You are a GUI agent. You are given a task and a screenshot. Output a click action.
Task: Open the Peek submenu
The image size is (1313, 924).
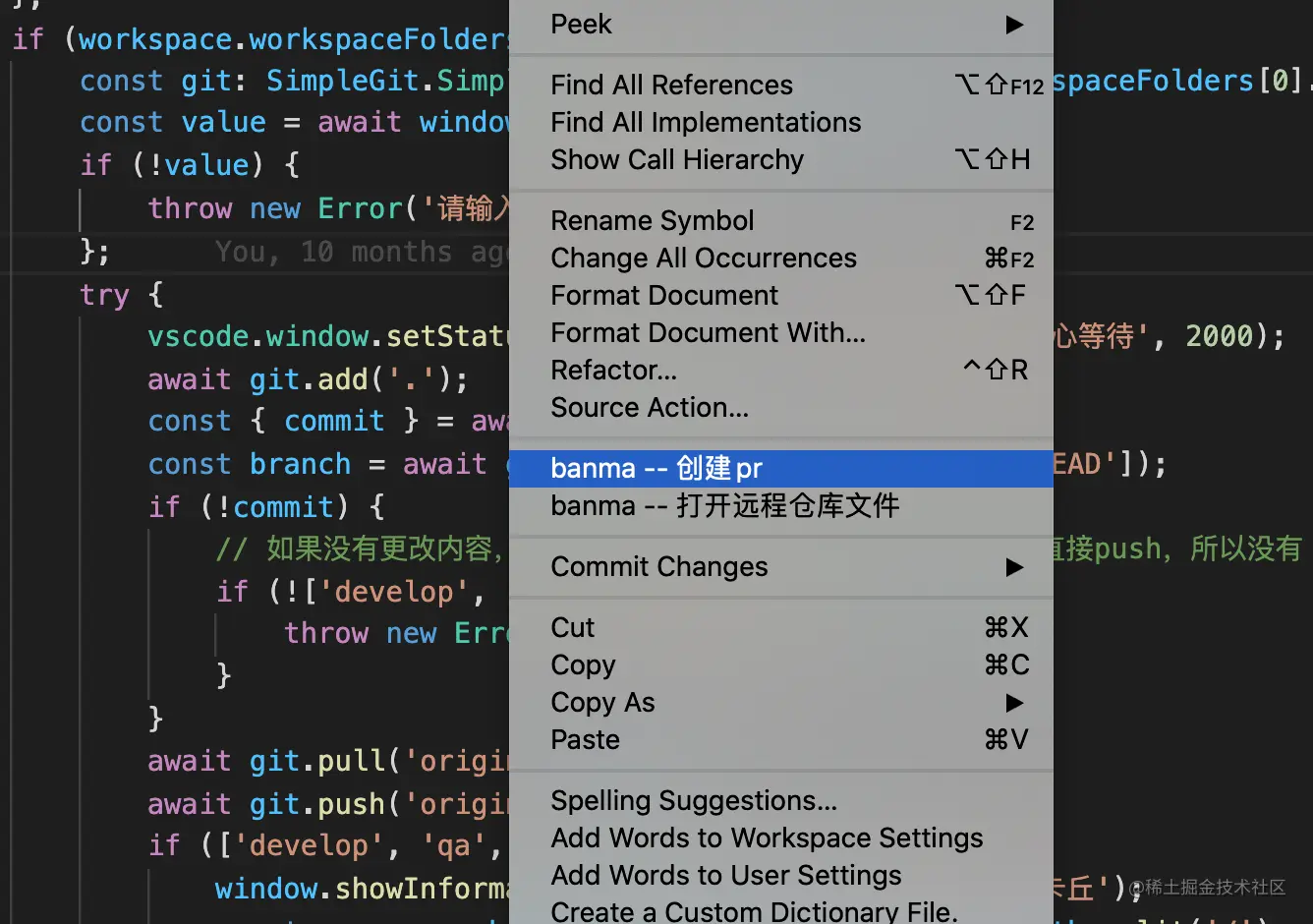pyautogui.click(x=781, y=24)
